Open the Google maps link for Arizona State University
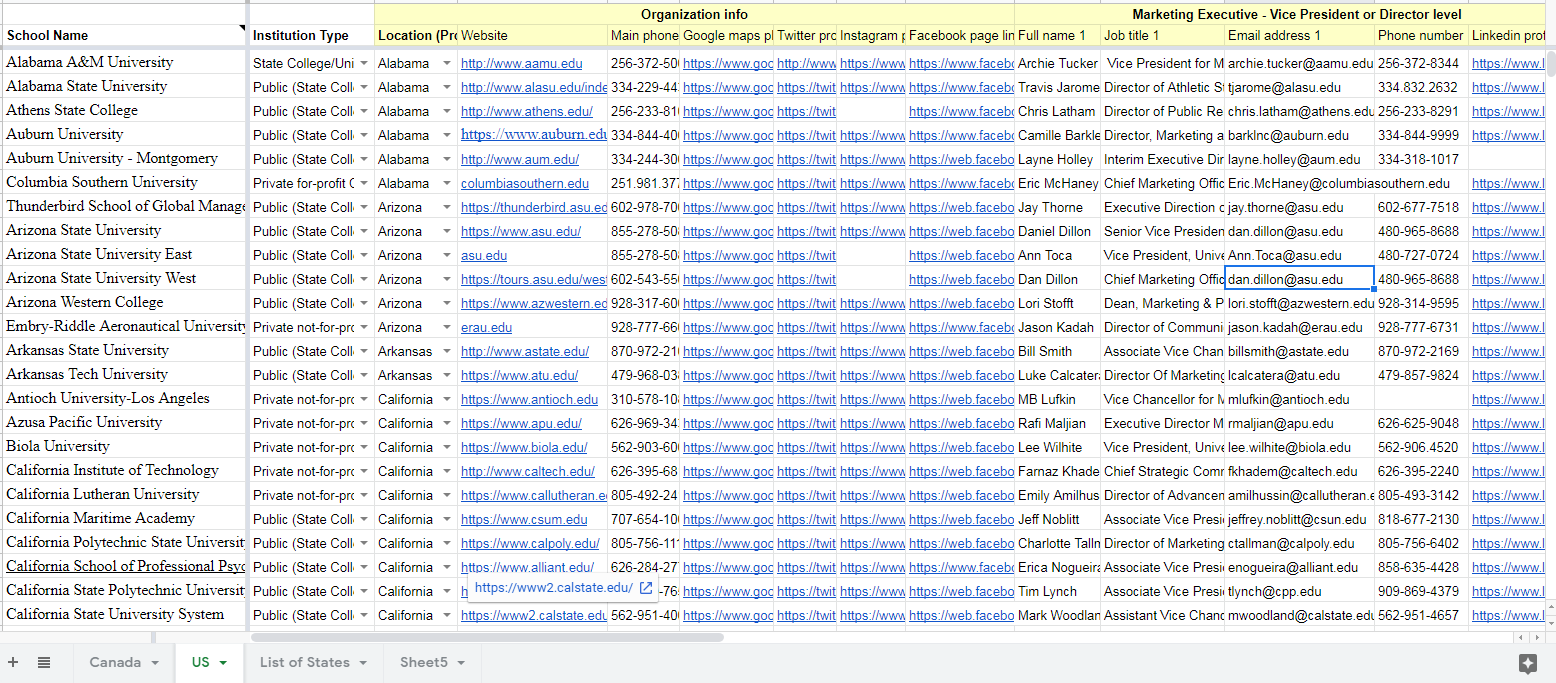 coord(727,231)
